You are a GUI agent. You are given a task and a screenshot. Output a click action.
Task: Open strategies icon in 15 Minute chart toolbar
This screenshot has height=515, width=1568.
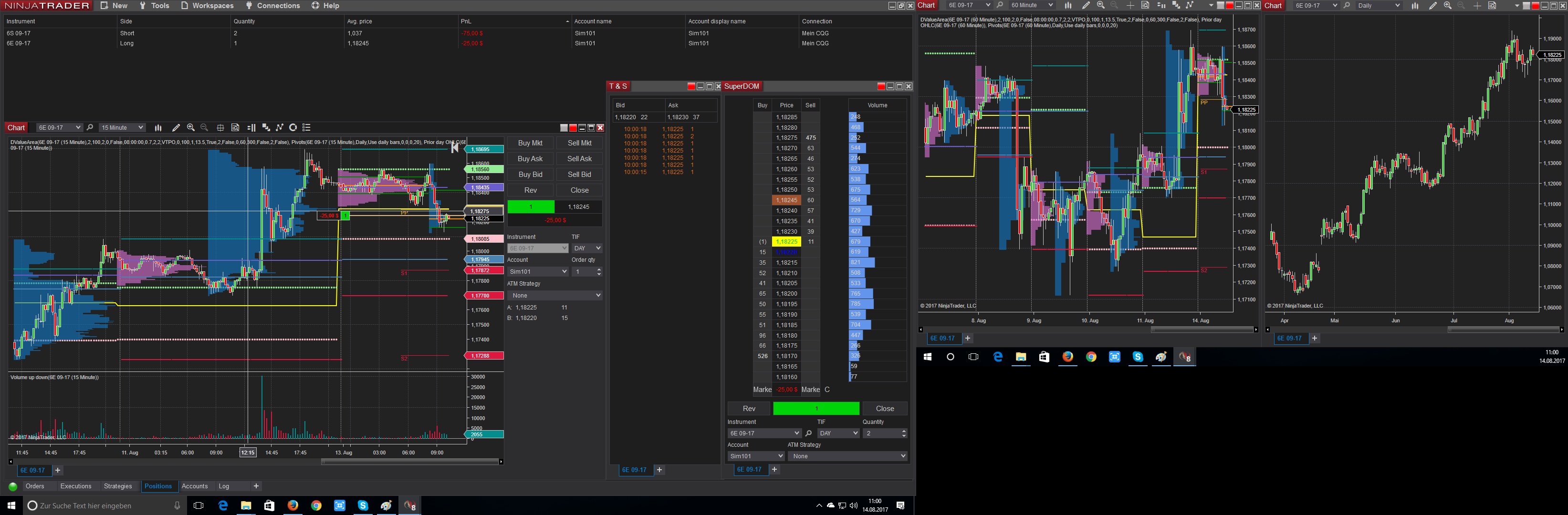coord(280,128)
